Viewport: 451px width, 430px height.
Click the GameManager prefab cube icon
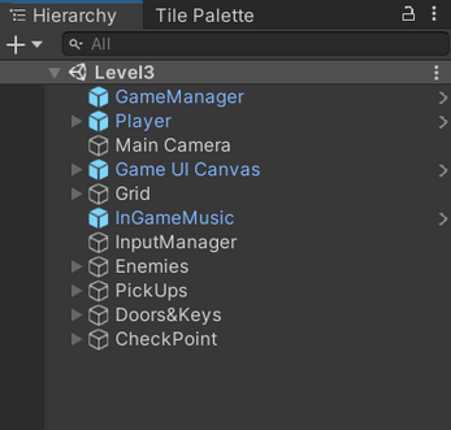[x=98, y=97]
